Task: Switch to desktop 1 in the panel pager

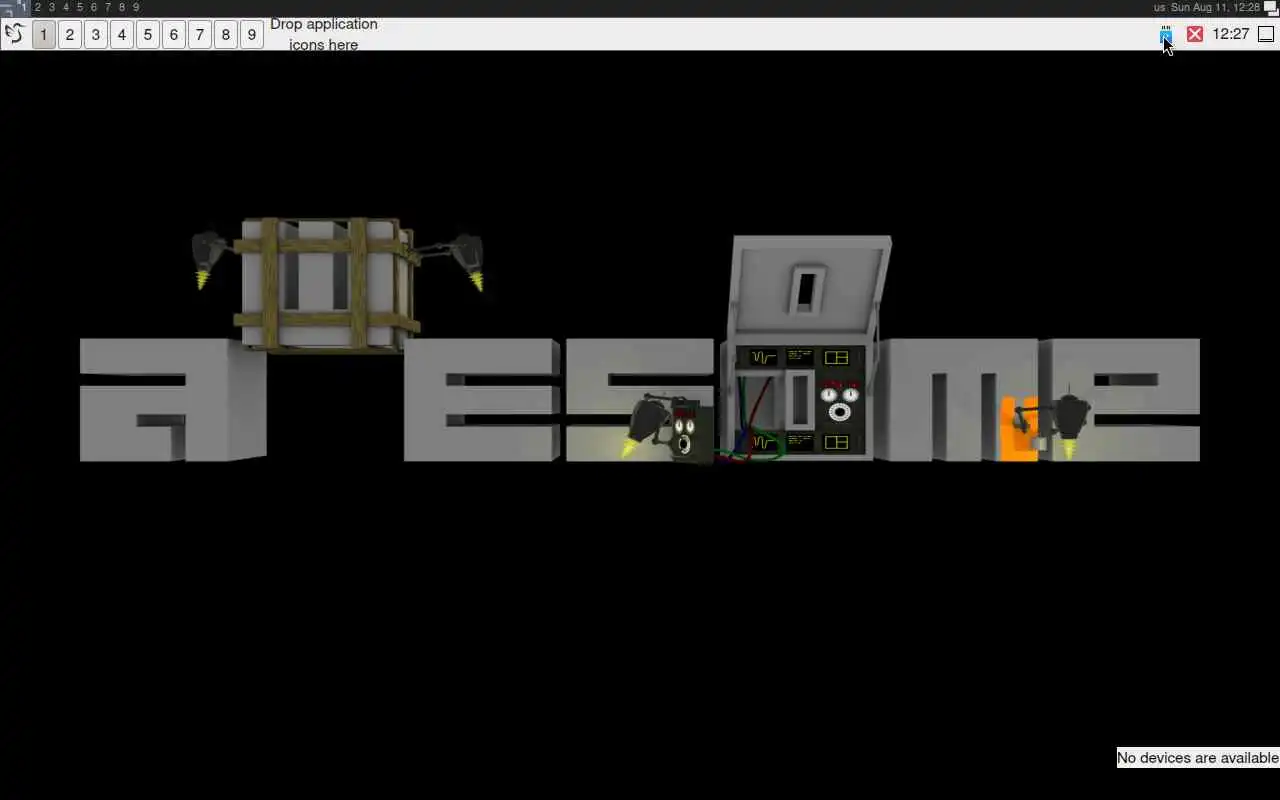Action: tap(43, 35)
